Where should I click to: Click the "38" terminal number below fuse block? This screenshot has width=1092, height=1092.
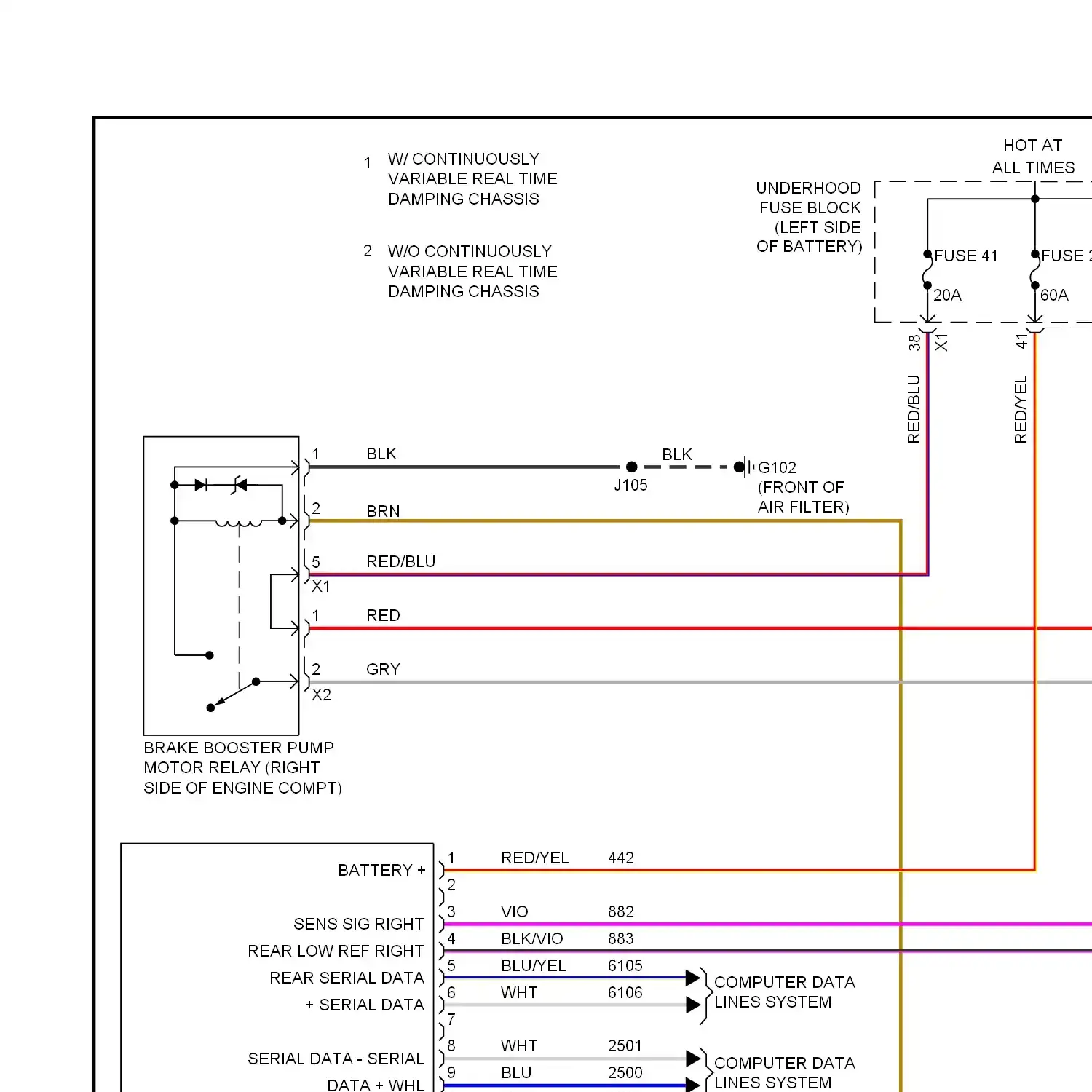tap(914, 342)
